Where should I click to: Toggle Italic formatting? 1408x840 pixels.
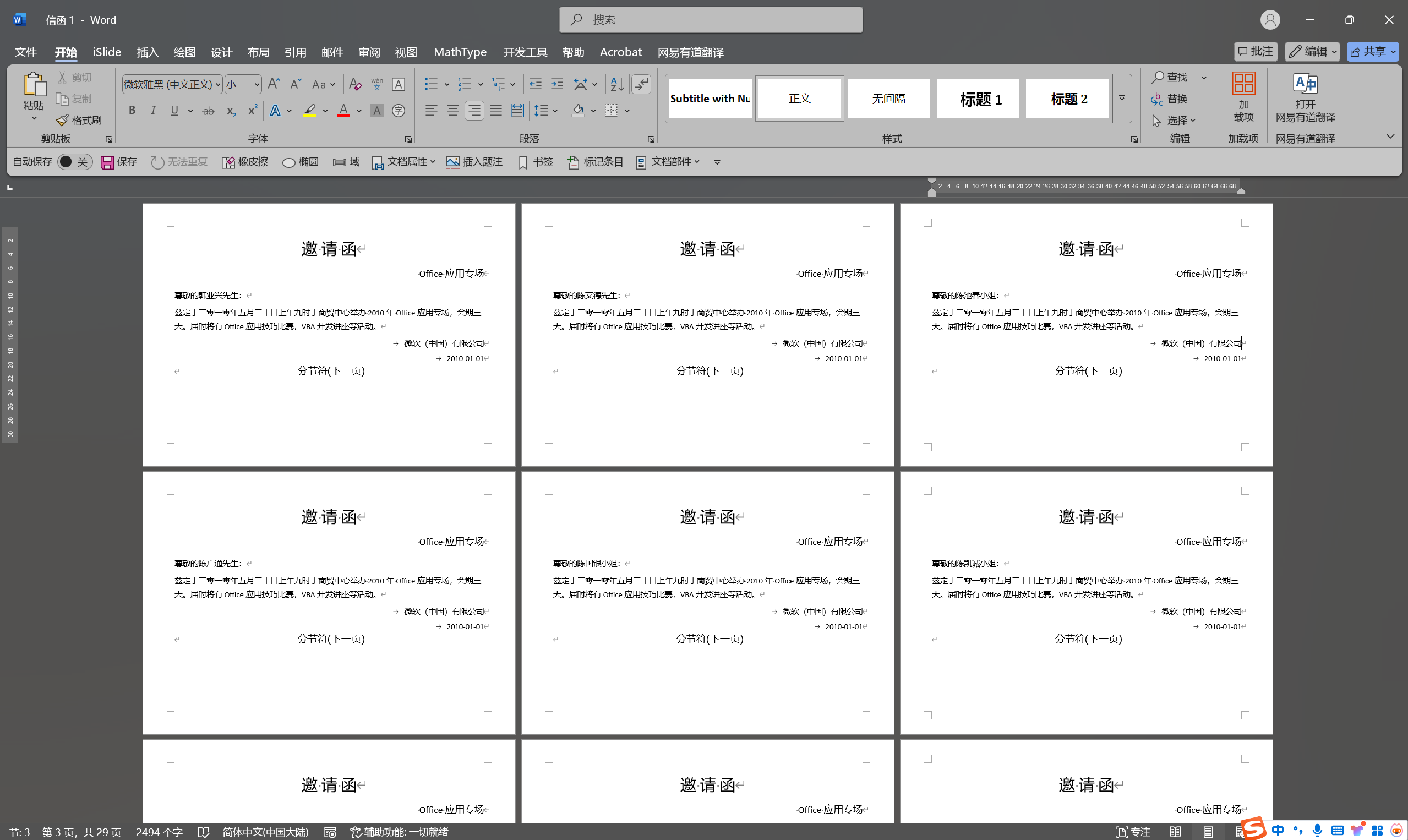(x=153, y=111)
